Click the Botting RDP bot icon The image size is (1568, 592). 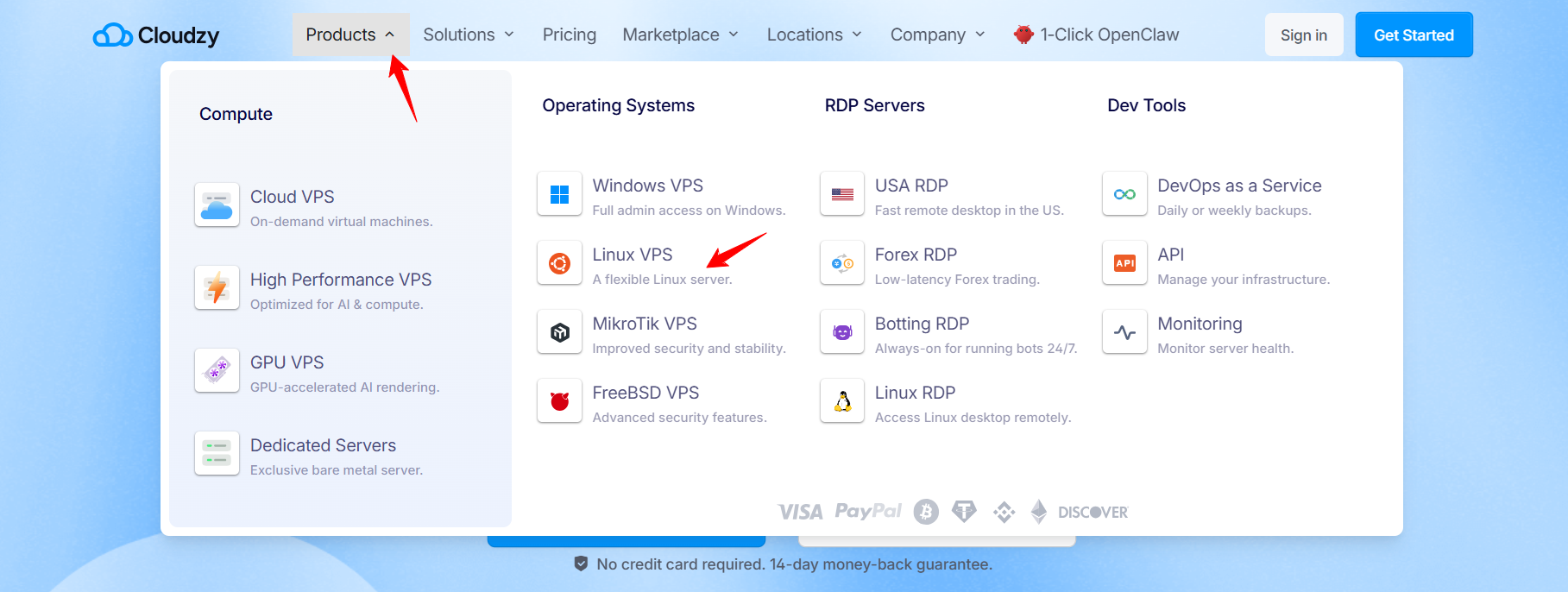point(842,332)
